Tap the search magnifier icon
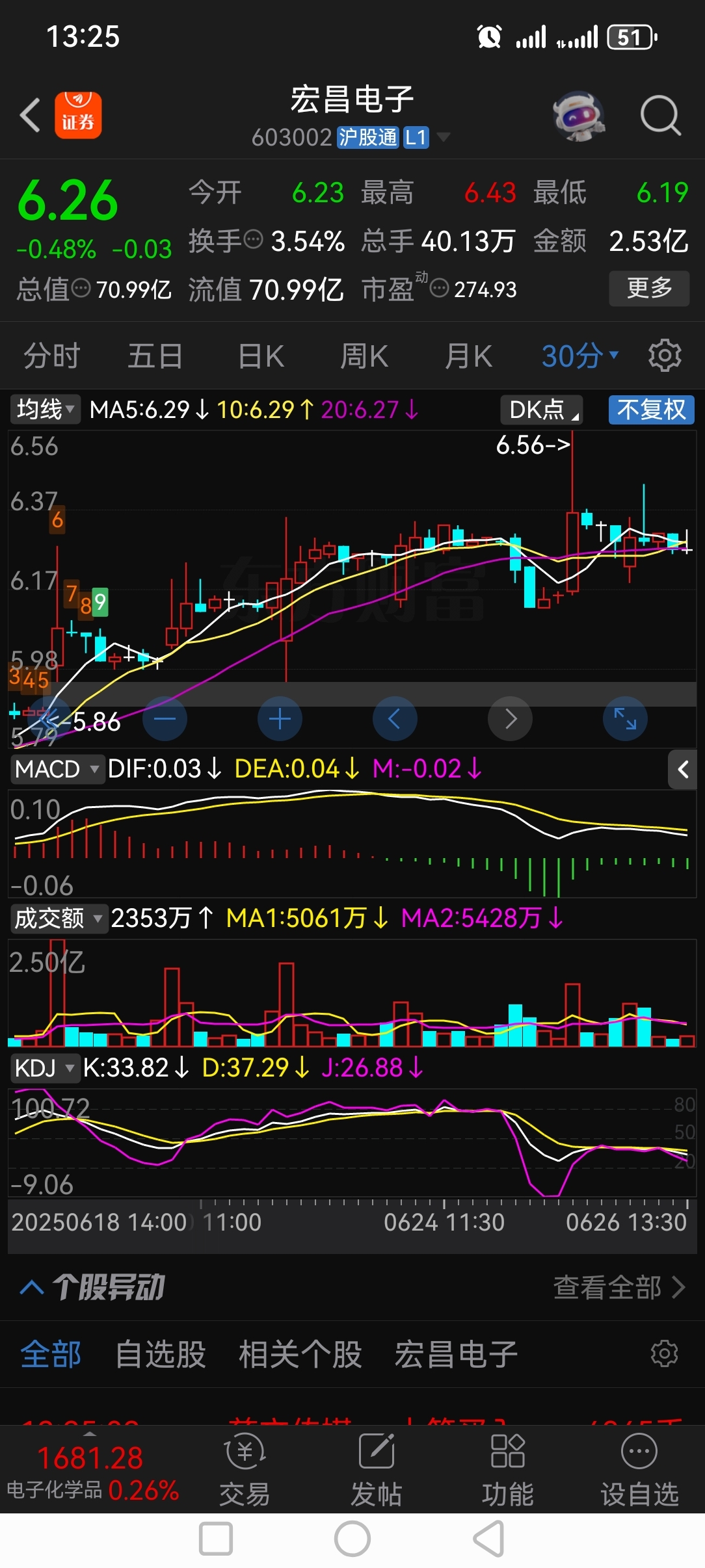Screen dimensions: 705x1568 pyautogui.click(x=660, y=116)
